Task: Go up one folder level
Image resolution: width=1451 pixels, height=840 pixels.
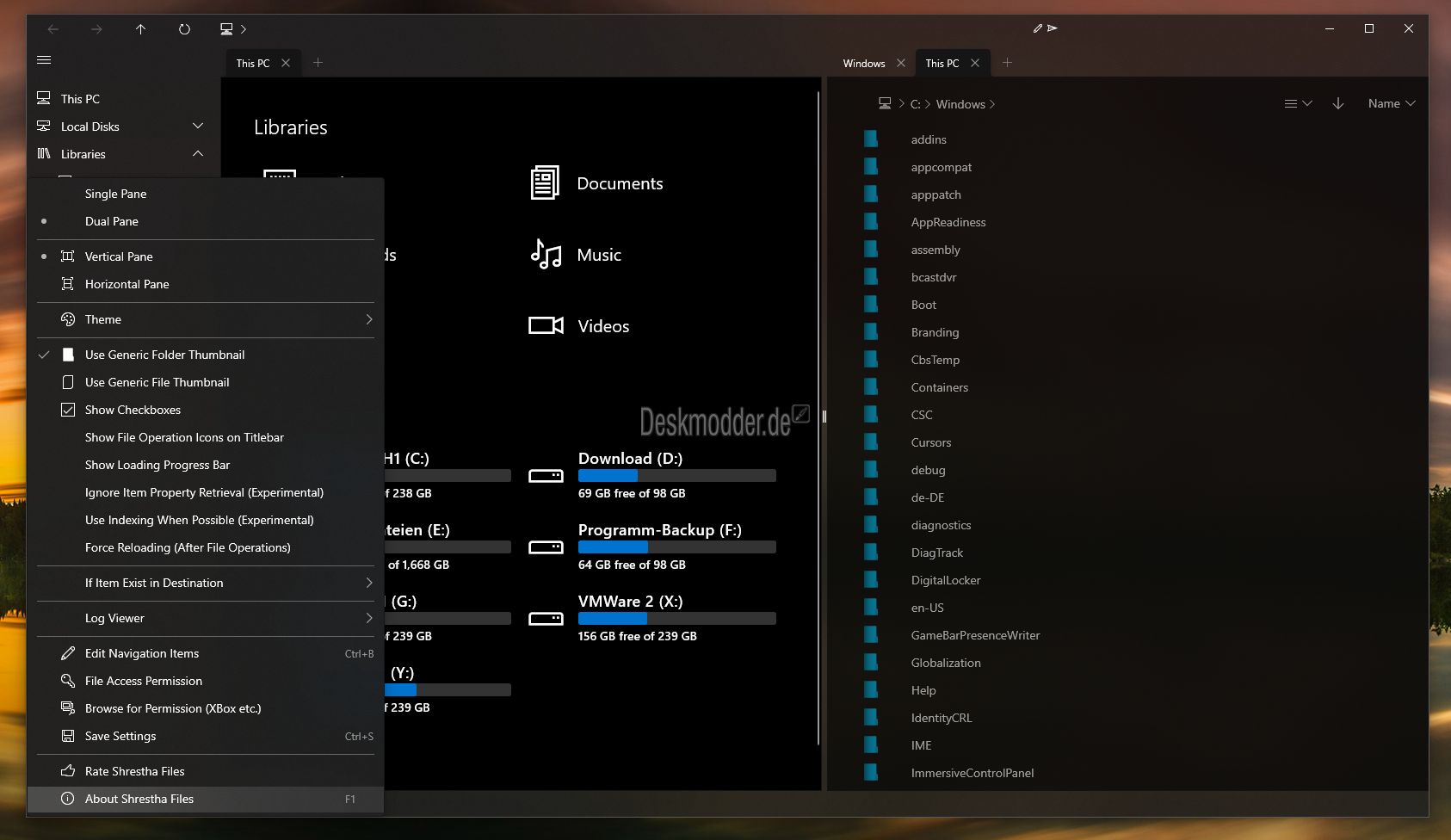Action: click(x=141, y=29)
